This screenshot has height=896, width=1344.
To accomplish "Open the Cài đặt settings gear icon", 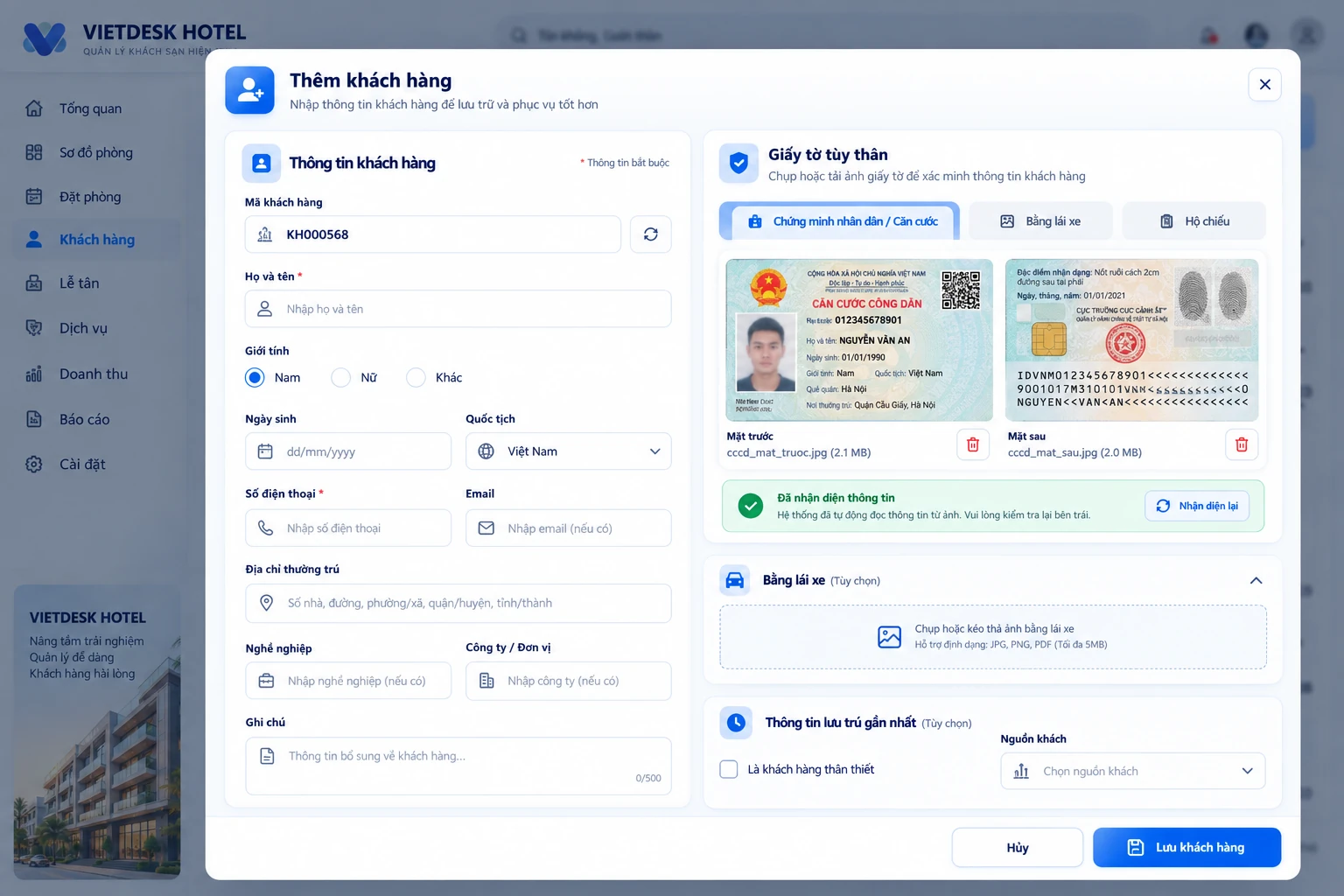I will [34, 464].
